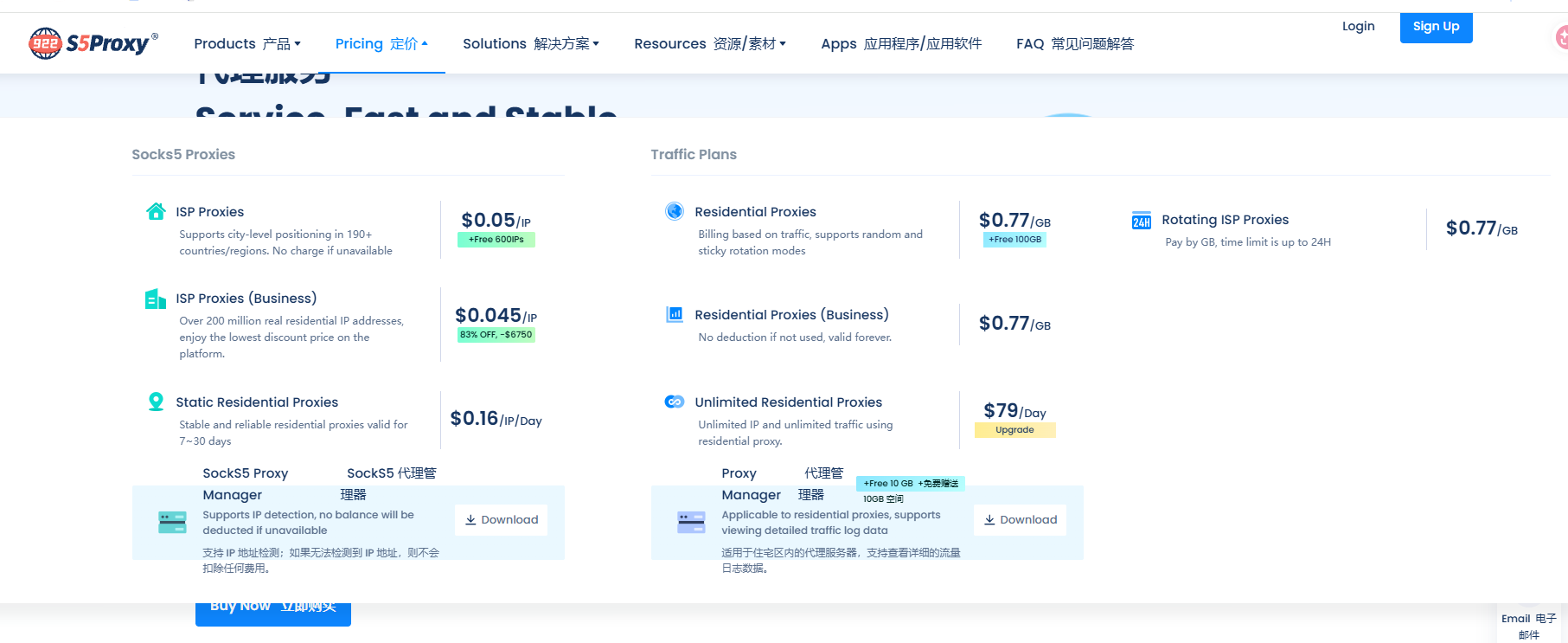Screen dimensions: 1568x643
Task: Click the $0.16/IP/Day price
Action: (496, 419)
